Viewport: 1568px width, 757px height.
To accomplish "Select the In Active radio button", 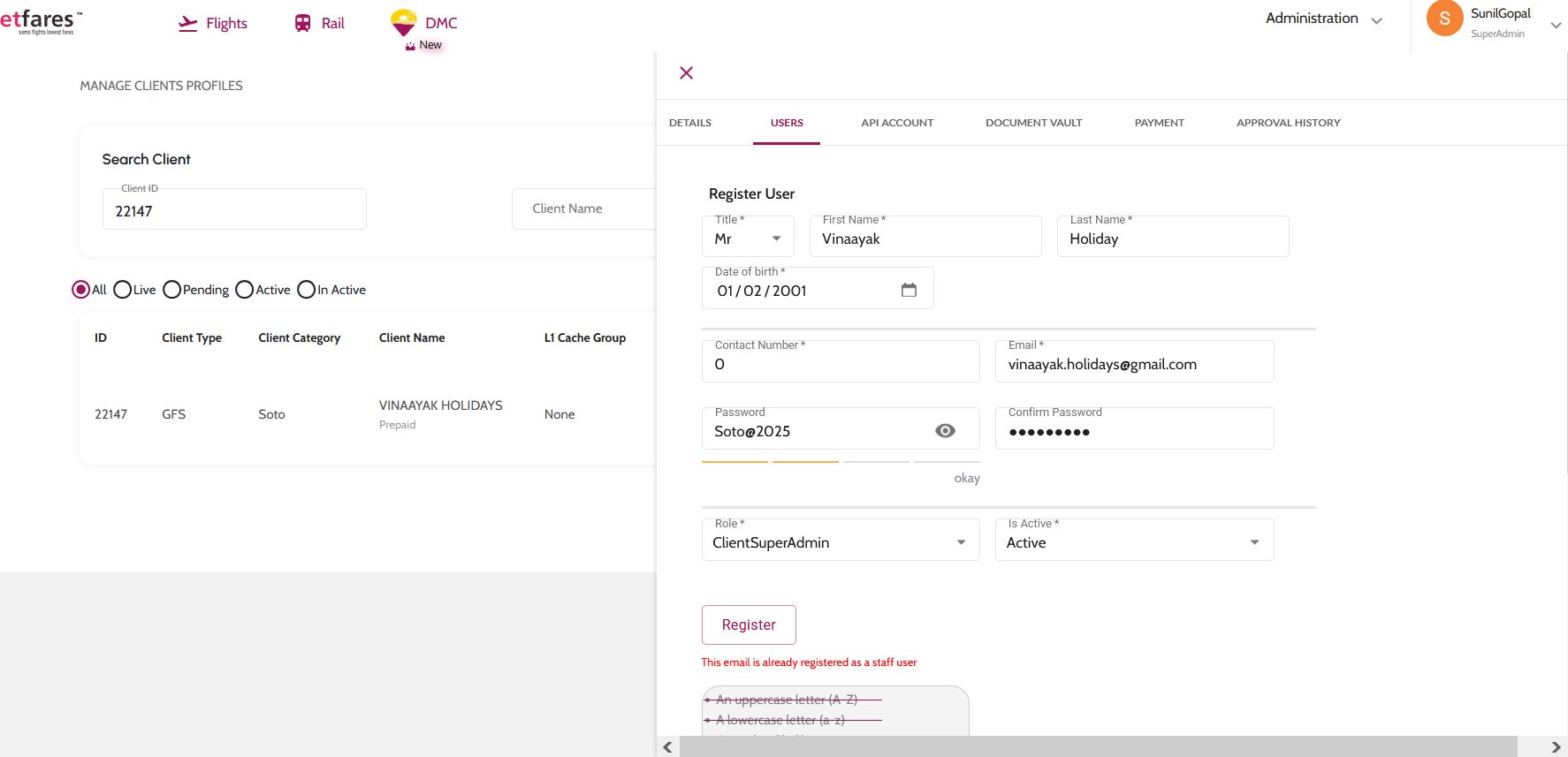I will 307,290.
